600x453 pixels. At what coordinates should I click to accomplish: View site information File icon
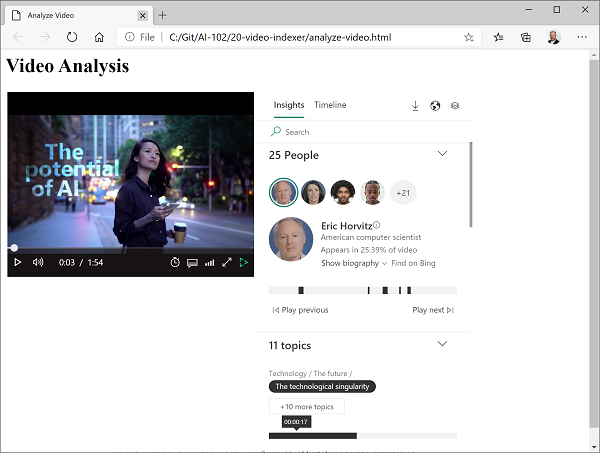tap(140, 37)
